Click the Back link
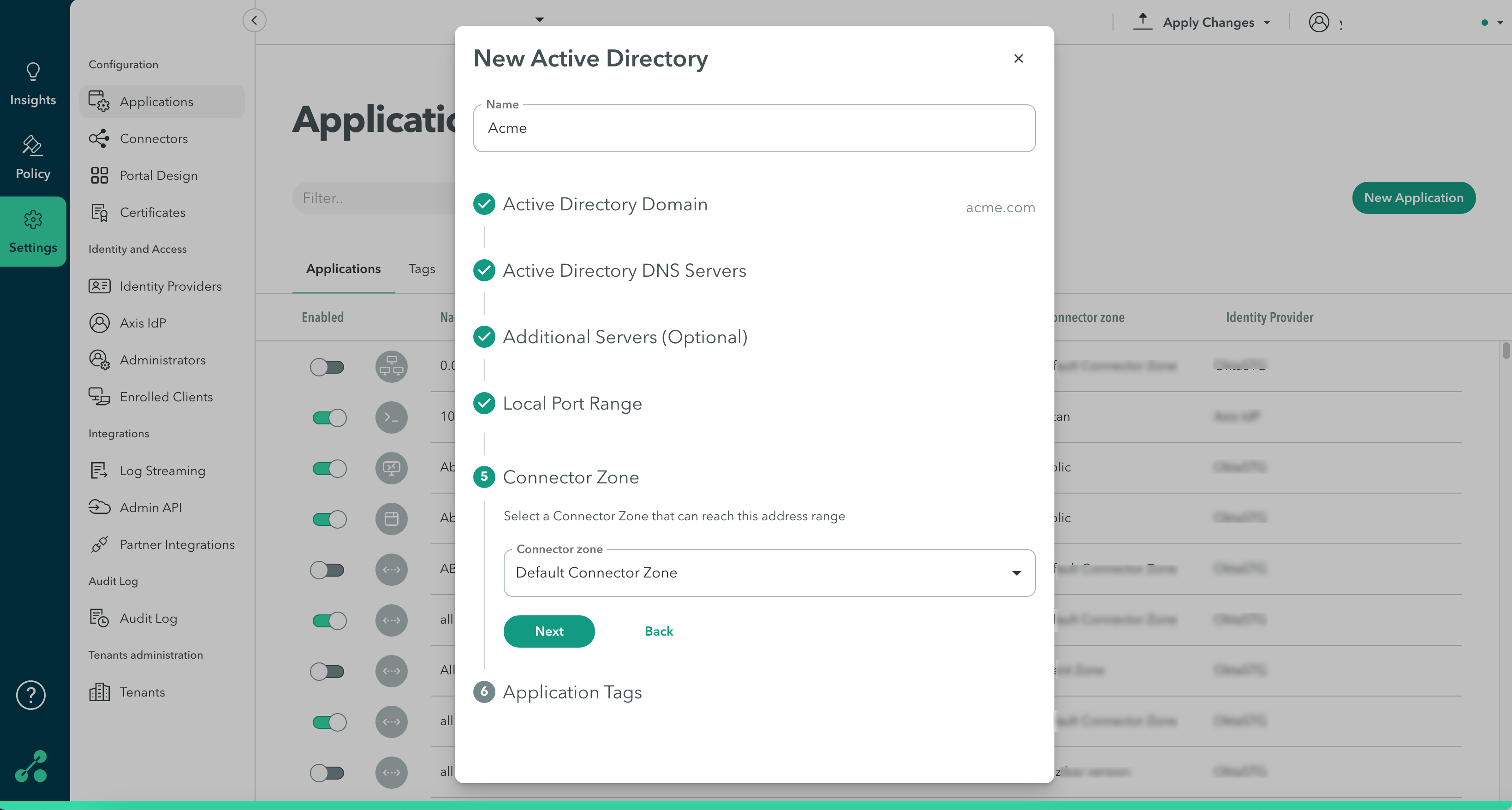The height and width of the screenshot is (810, 1512). pyautogui.click(x=659, y=631)
